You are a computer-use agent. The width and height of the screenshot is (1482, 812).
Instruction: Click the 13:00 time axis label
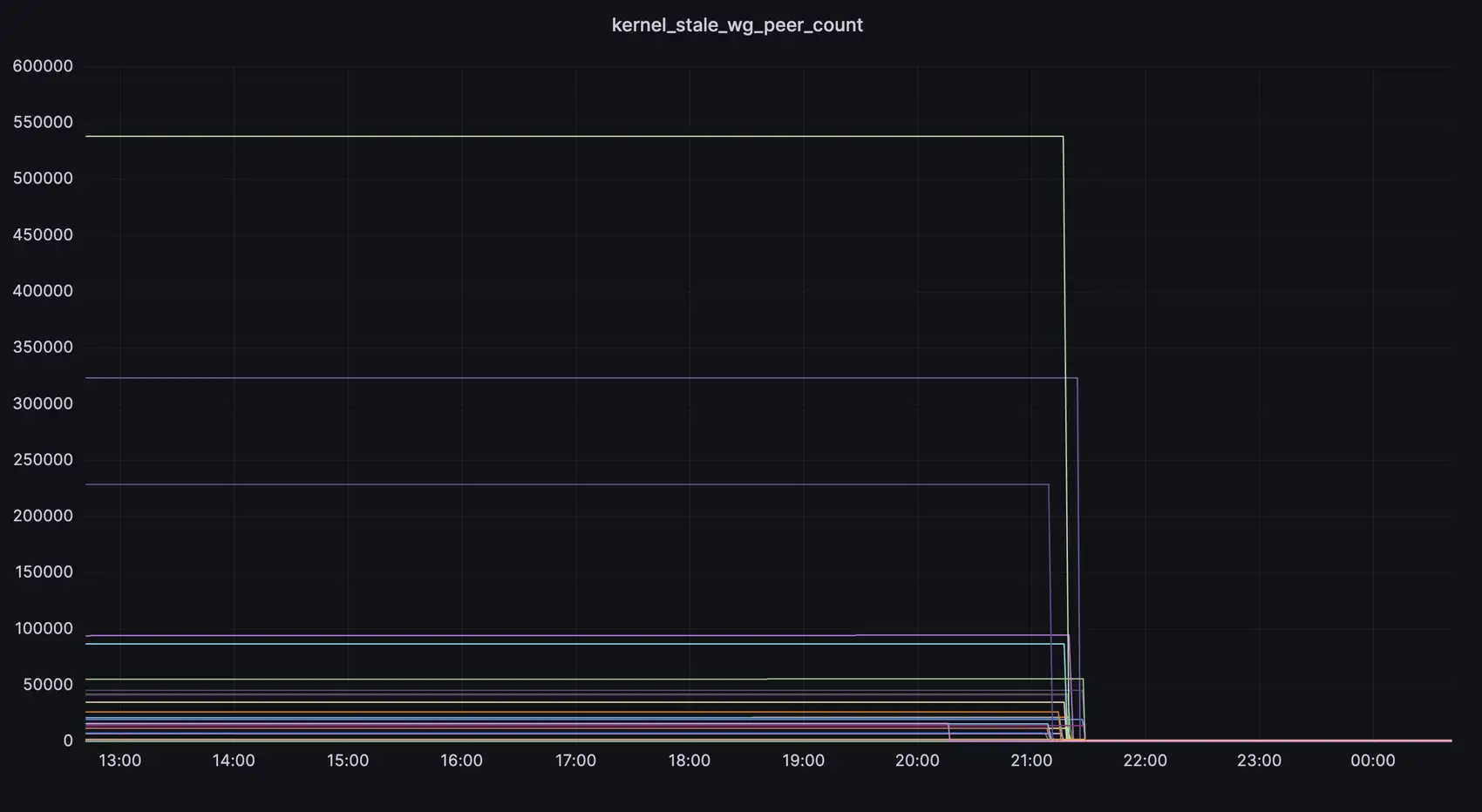pos(119,761)
